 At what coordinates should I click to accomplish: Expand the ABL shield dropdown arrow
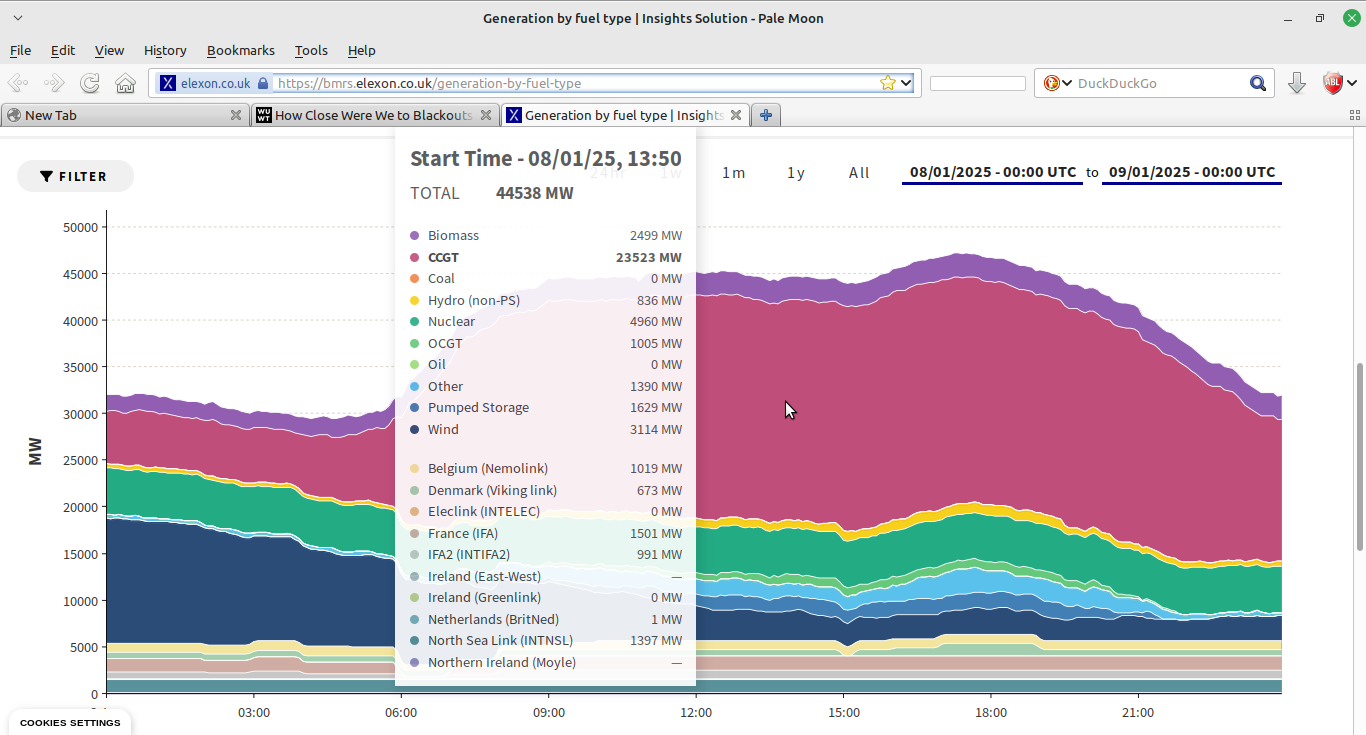coord(1352,84)
